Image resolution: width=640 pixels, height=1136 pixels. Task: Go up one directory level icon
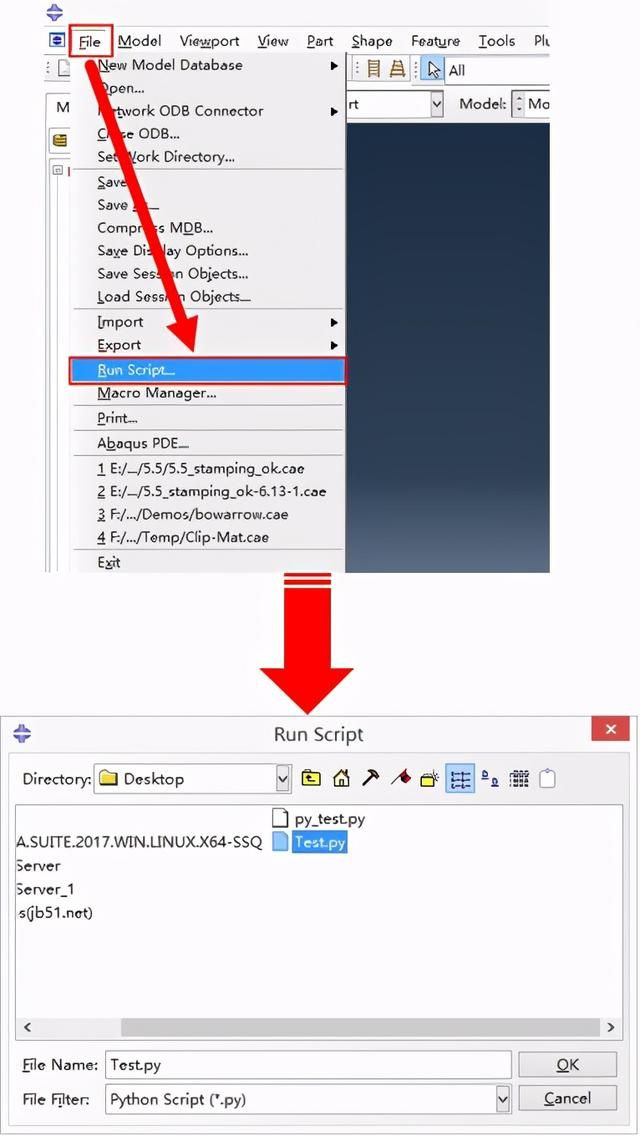(311, 778)
